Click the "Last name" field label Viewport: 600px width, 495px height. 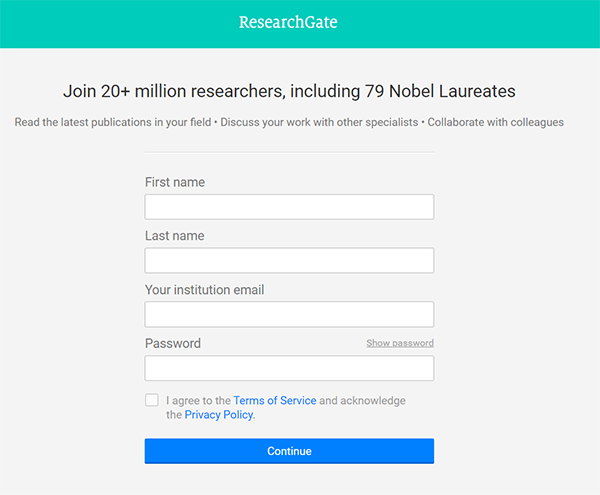click(x=174, y=236)
